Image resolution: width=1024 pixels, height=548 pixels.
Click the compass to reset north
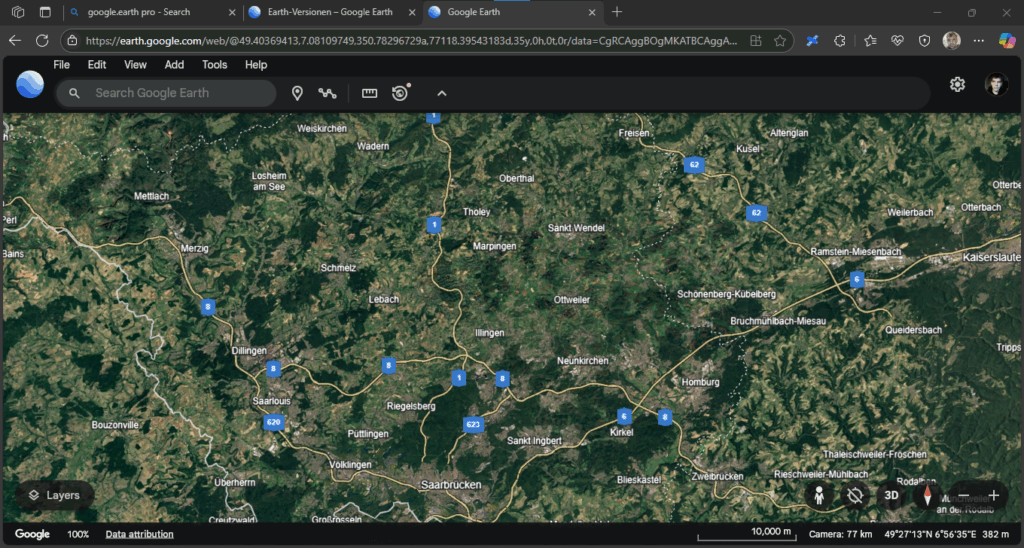click(927, 495)
